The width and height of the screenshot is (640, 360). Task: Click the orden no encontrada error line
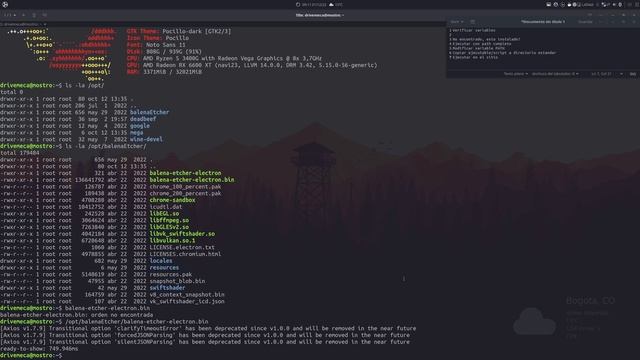[77, 315]
